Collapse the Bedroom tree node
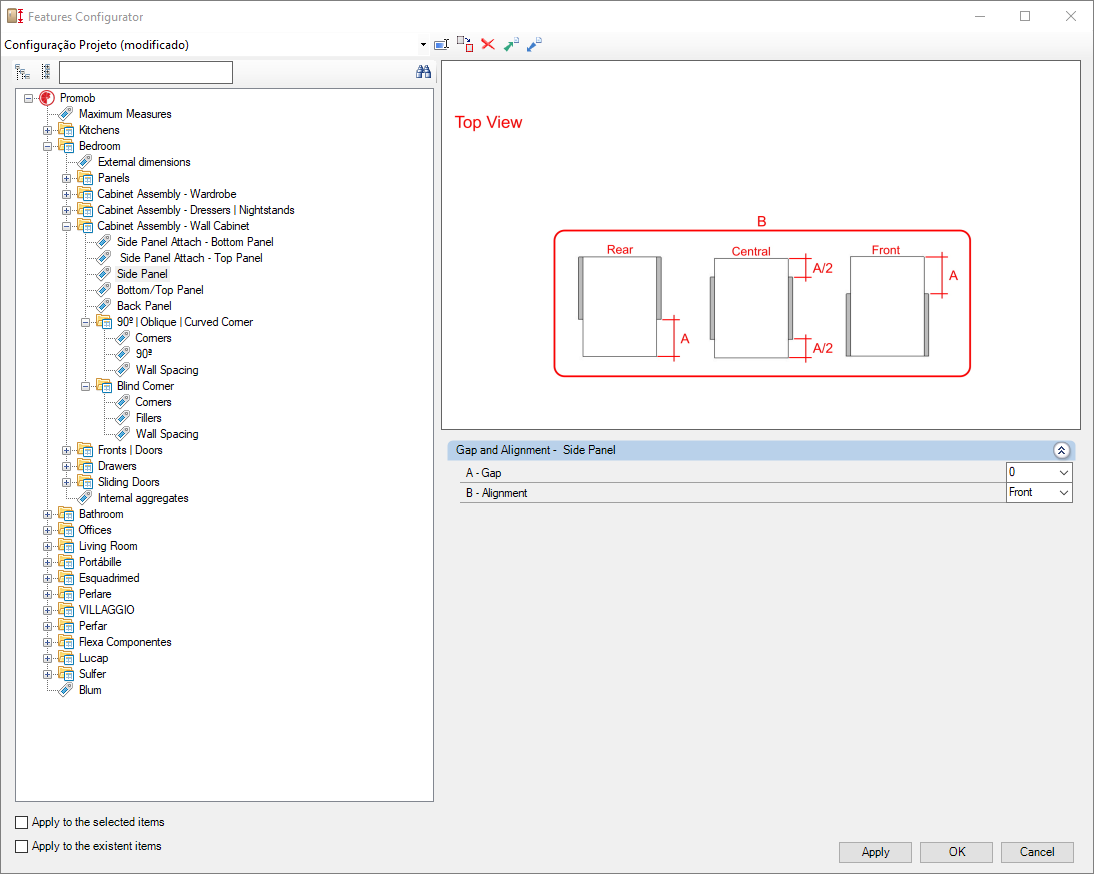Image resolution: width=1094 pixels, height=874 pixels. [x=47, y=146]
